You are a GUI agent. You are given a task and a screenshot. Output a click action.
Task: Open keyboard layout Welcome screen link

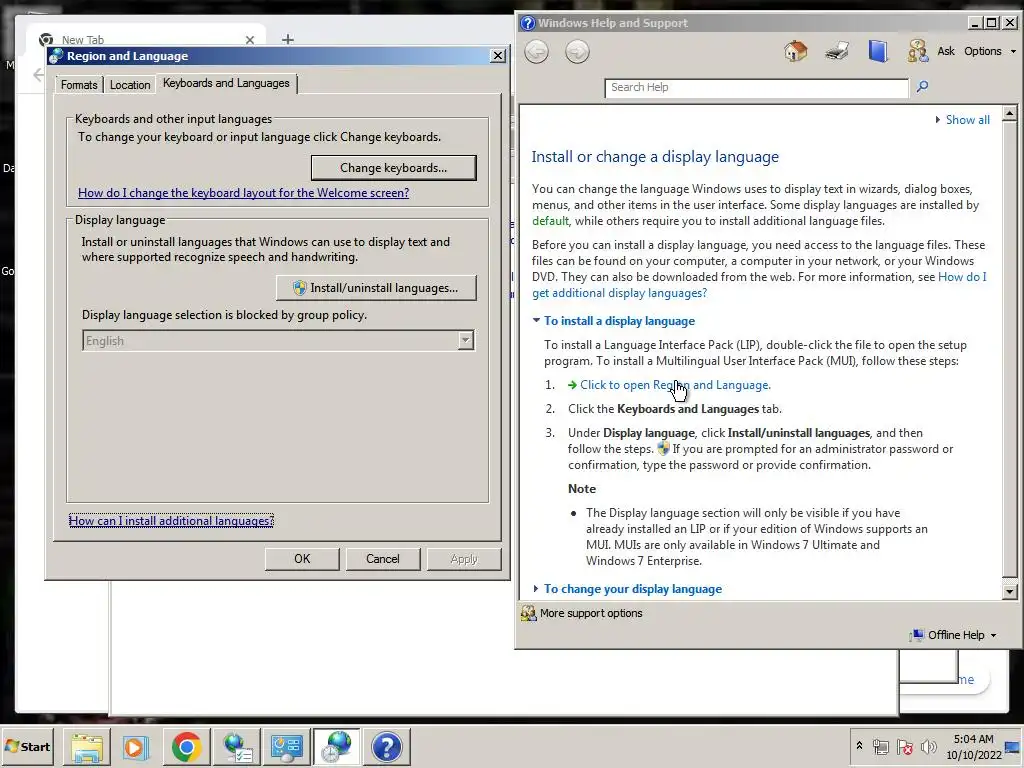(x=244, y=193)
